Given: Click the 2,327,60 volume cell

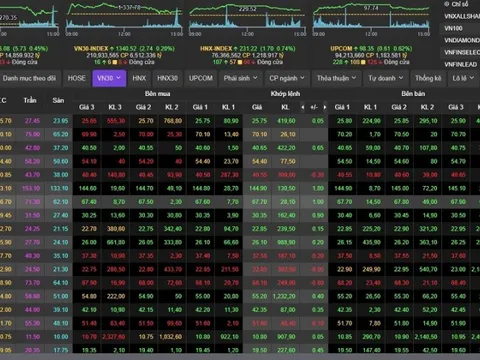Looking at the screenshot, I should tap(114, 337).
